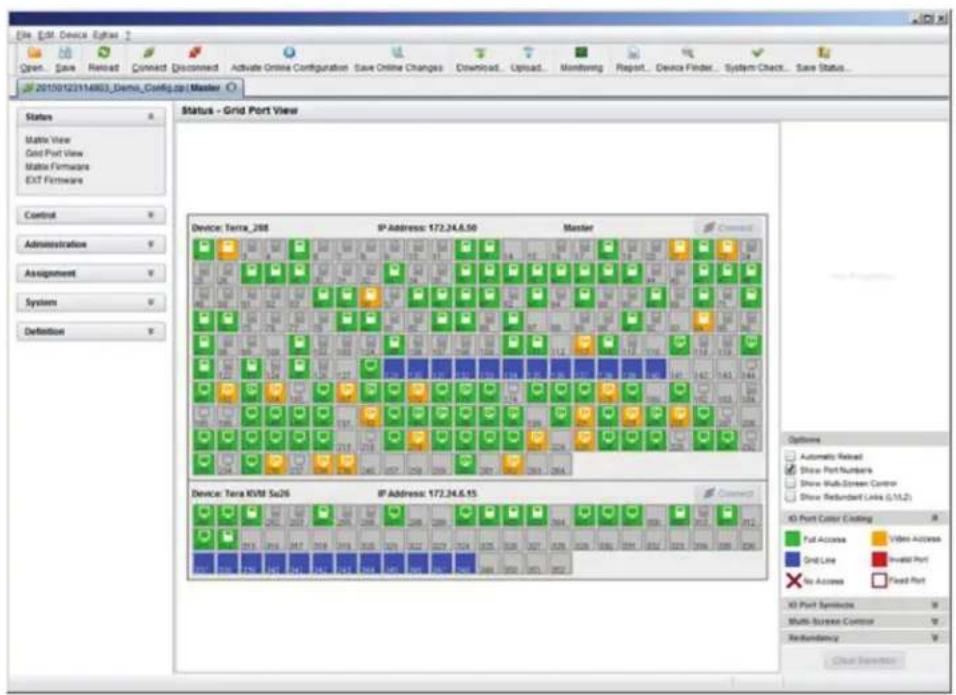Click the 'IP Address: 172.24.6.50' text
The image size is (956, 695).
427,228
